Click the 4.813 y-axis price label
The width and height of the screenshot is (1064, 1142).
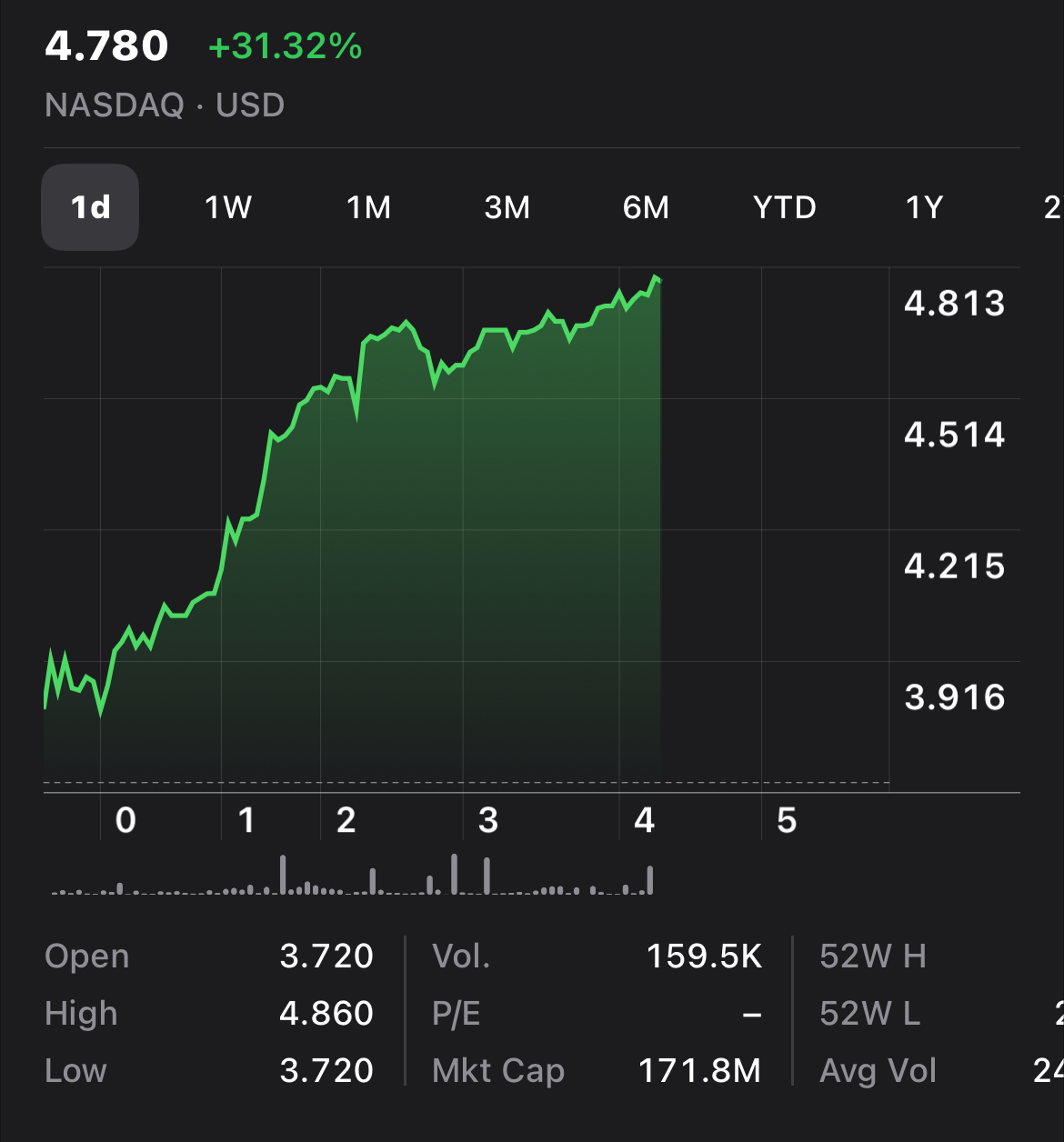(x=954, y=303)
